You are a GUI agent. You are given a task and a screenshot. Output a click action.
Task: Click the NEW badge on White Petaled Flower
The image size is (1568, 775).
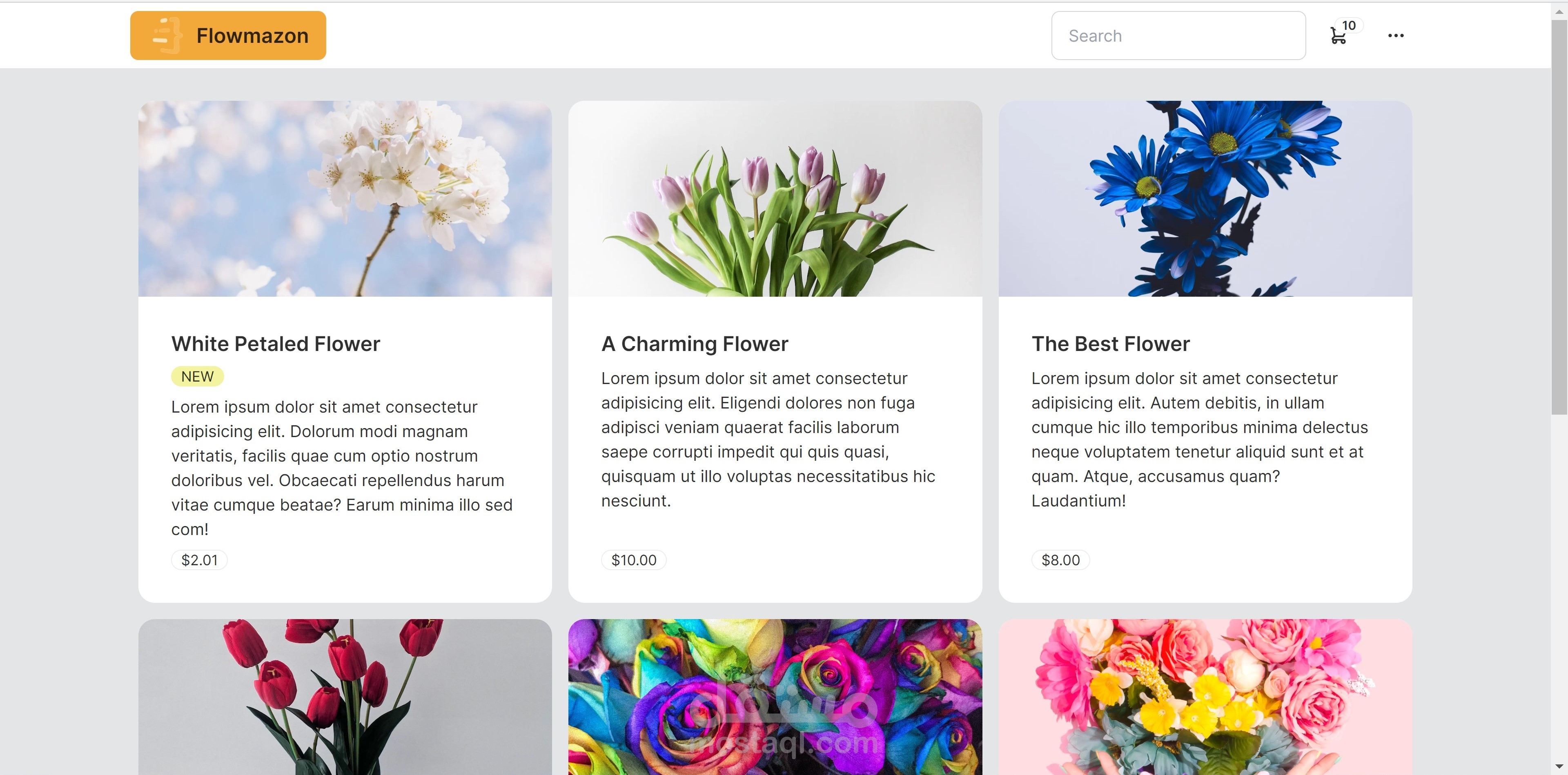point(196,376)
